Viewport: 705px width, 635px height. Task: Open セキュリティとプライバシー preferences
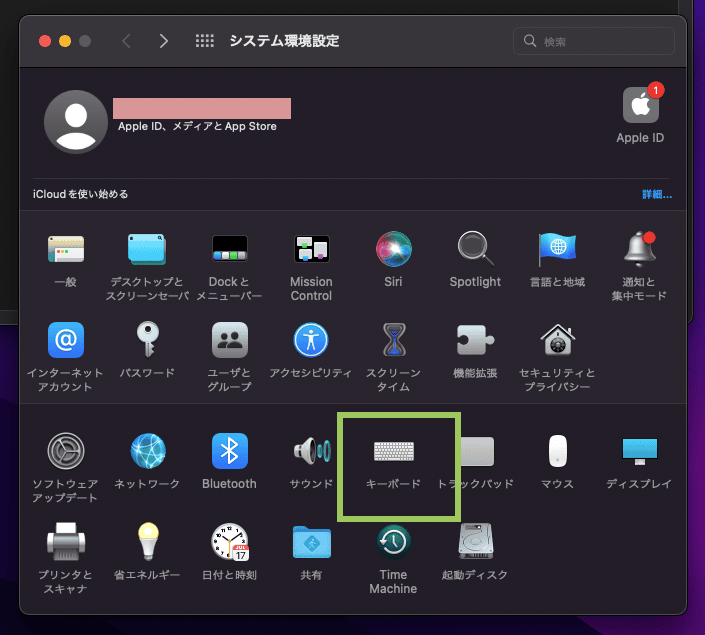(x=558, y=340)
